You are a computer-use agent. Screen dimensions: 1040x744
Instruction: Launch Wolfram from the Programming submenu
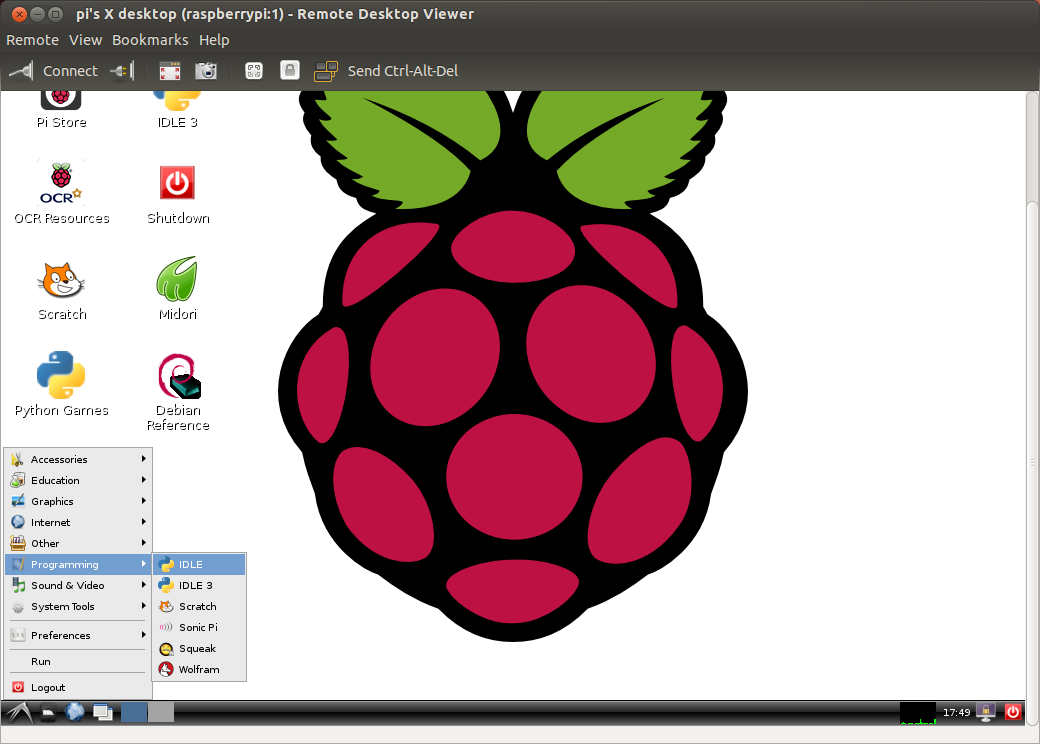(200, 670)
